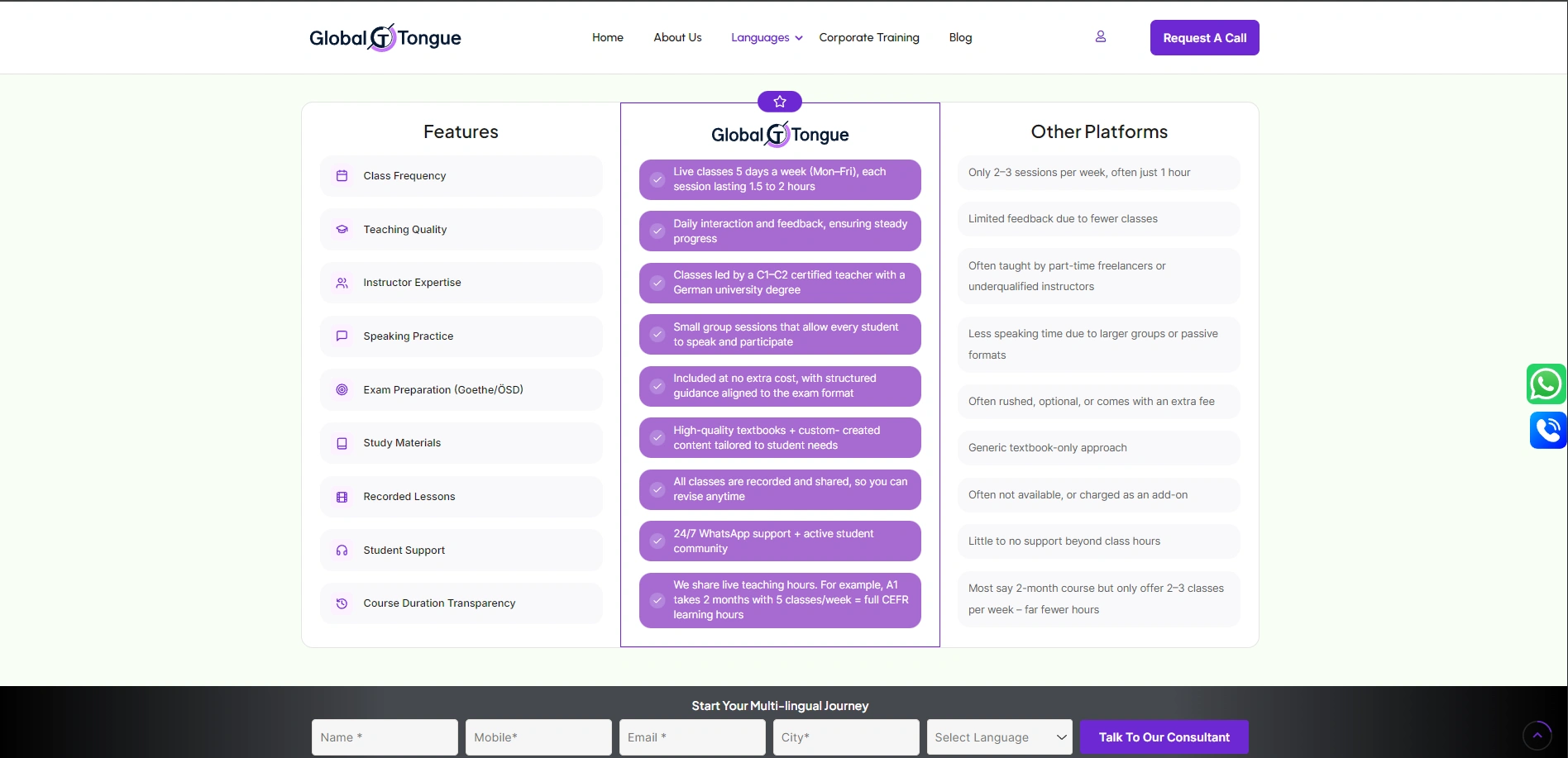Open the About Us menu item
The image size is (1568, 758).
[x=676, y=38]
